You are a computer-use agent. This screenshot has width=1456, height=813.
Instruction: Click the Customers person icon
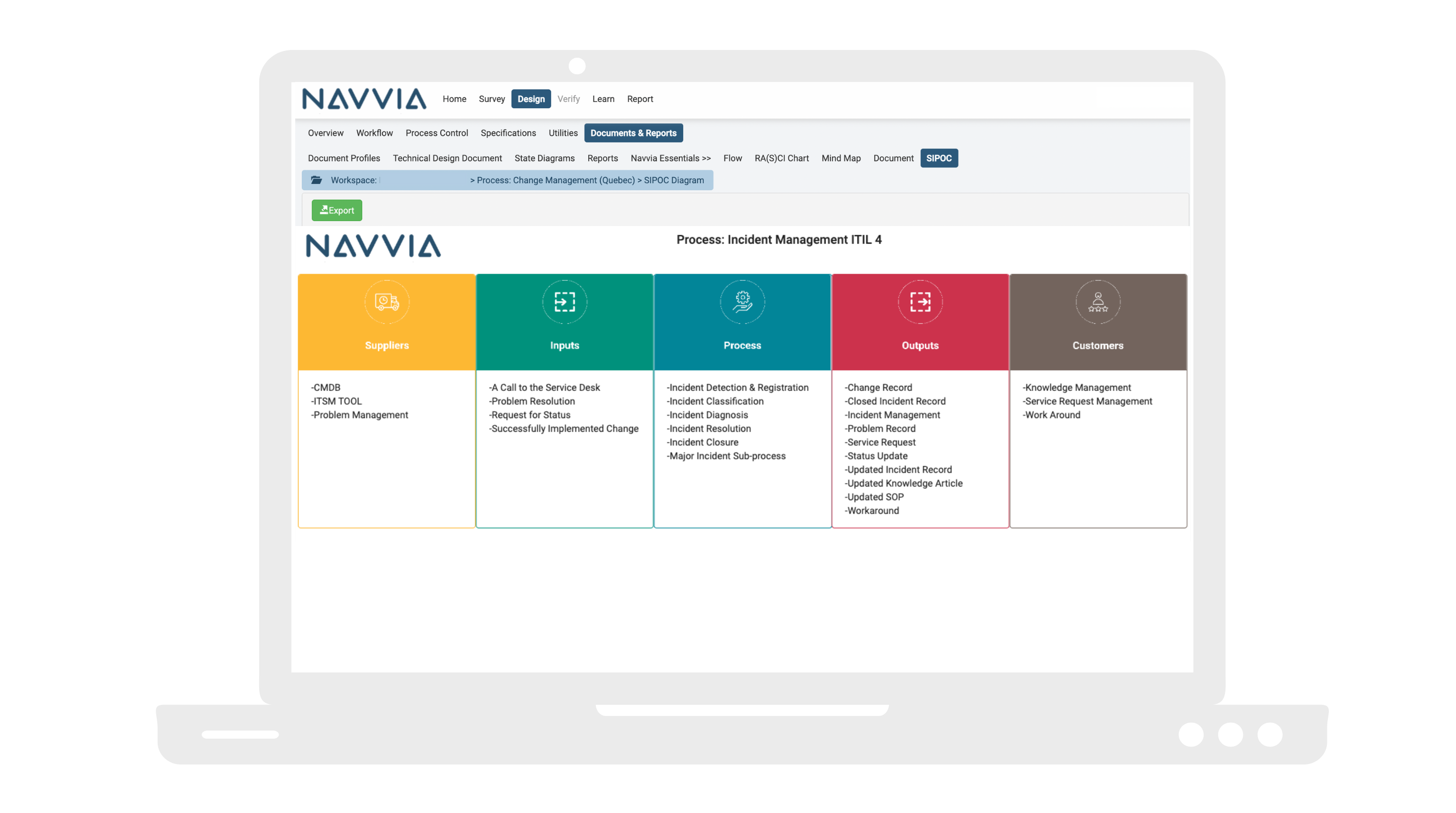click(1097, 302)
